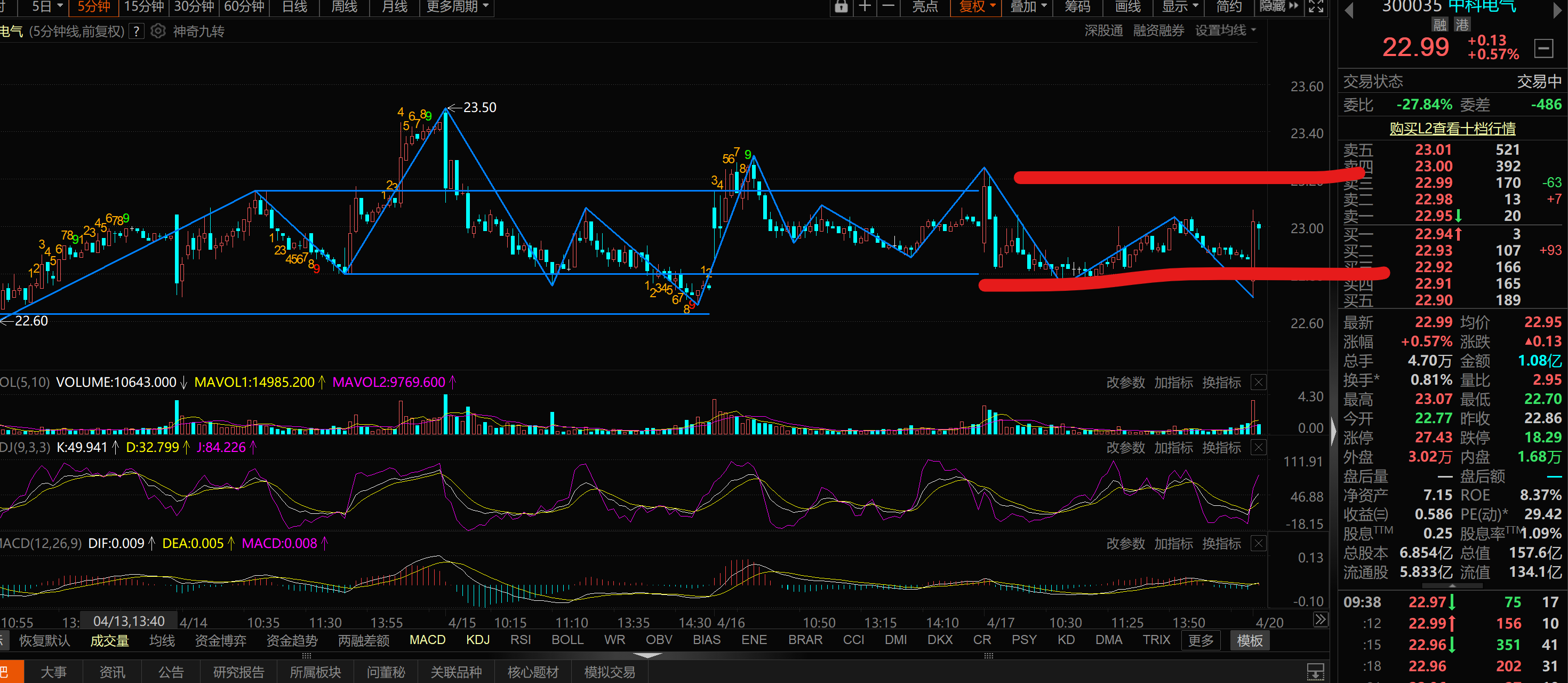Click the 融 margin trading badge

pyautogui.click(x=1439, y=25)
